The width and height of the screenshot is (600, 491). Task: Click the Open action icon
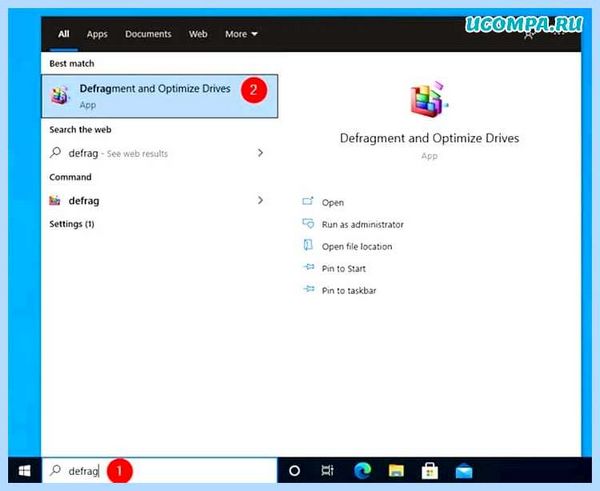(x=308, y=201)
